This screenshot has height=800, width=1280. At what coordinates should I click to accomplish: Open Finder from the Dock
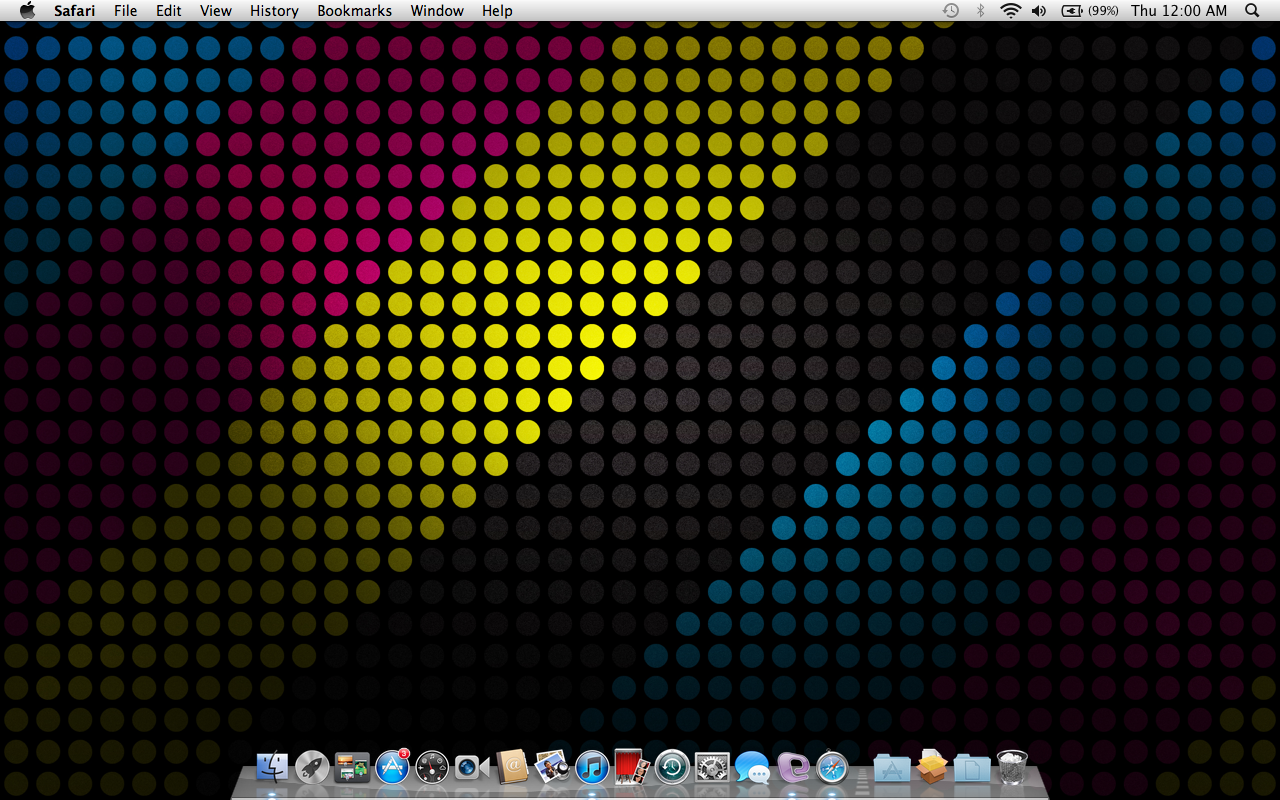[x=272, y=767]
